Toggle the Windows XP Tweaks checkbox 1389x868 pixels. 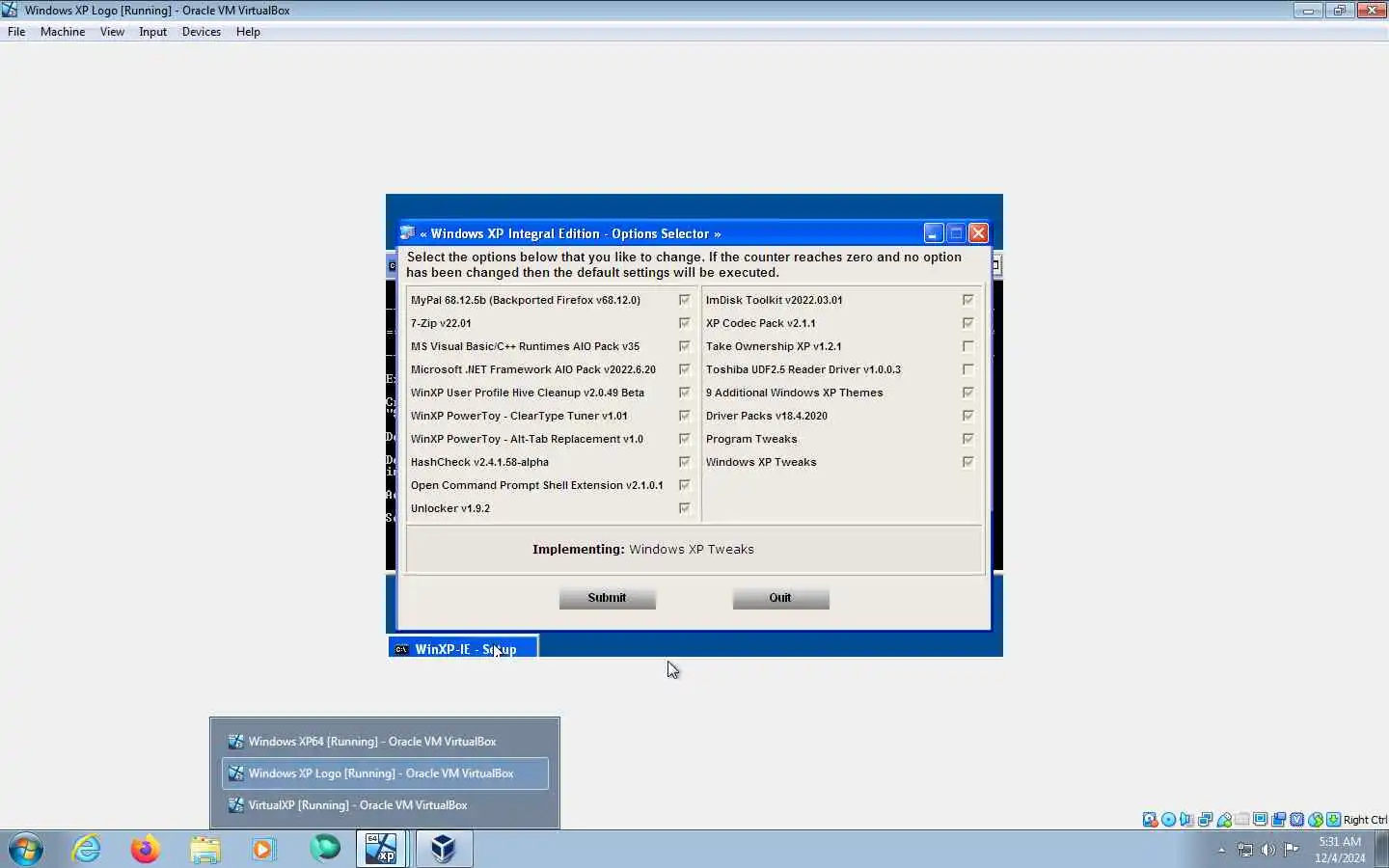(x=967, y=462)
